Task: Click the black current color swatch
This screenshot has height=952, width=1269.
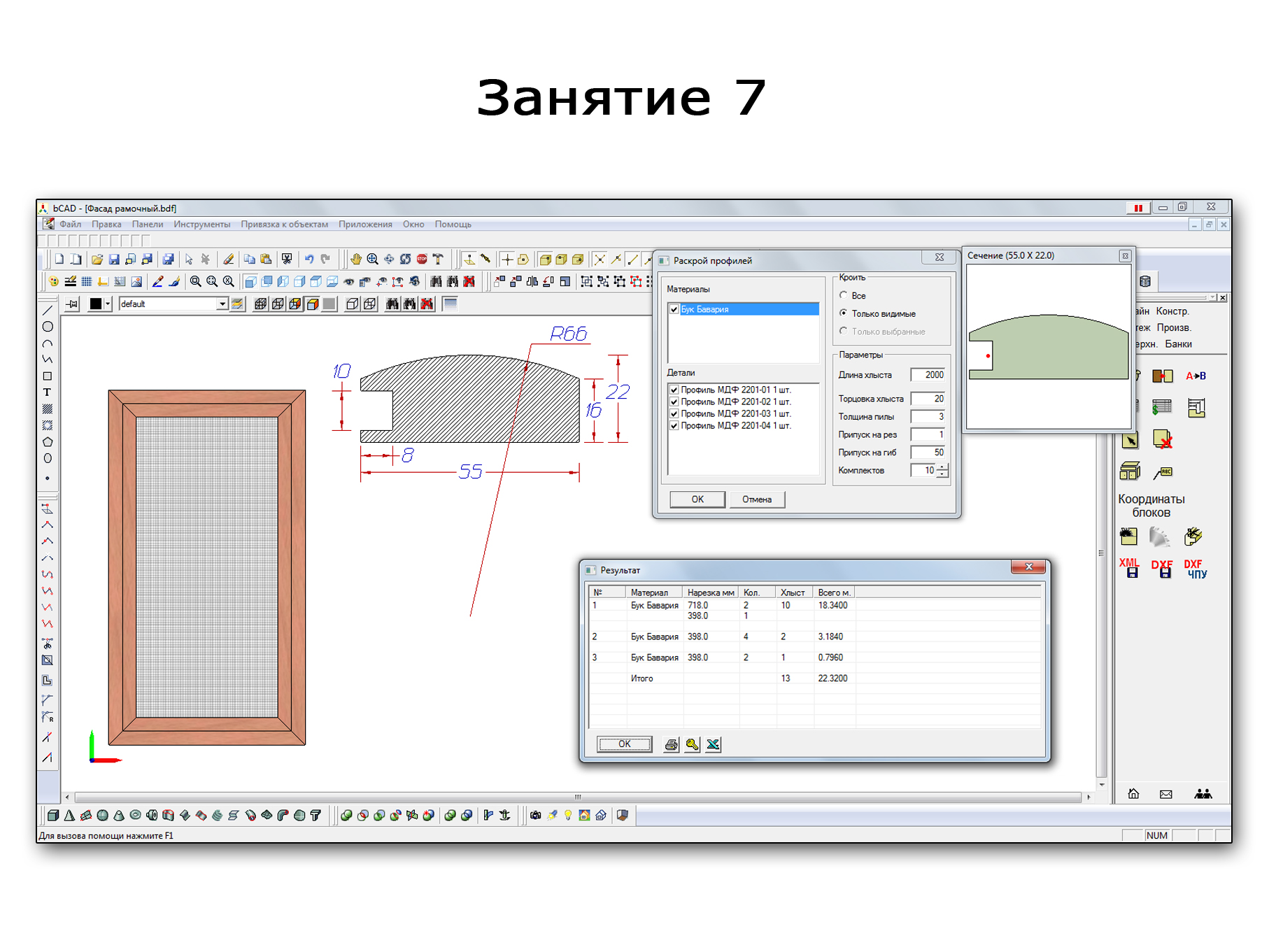Action: 96,304
